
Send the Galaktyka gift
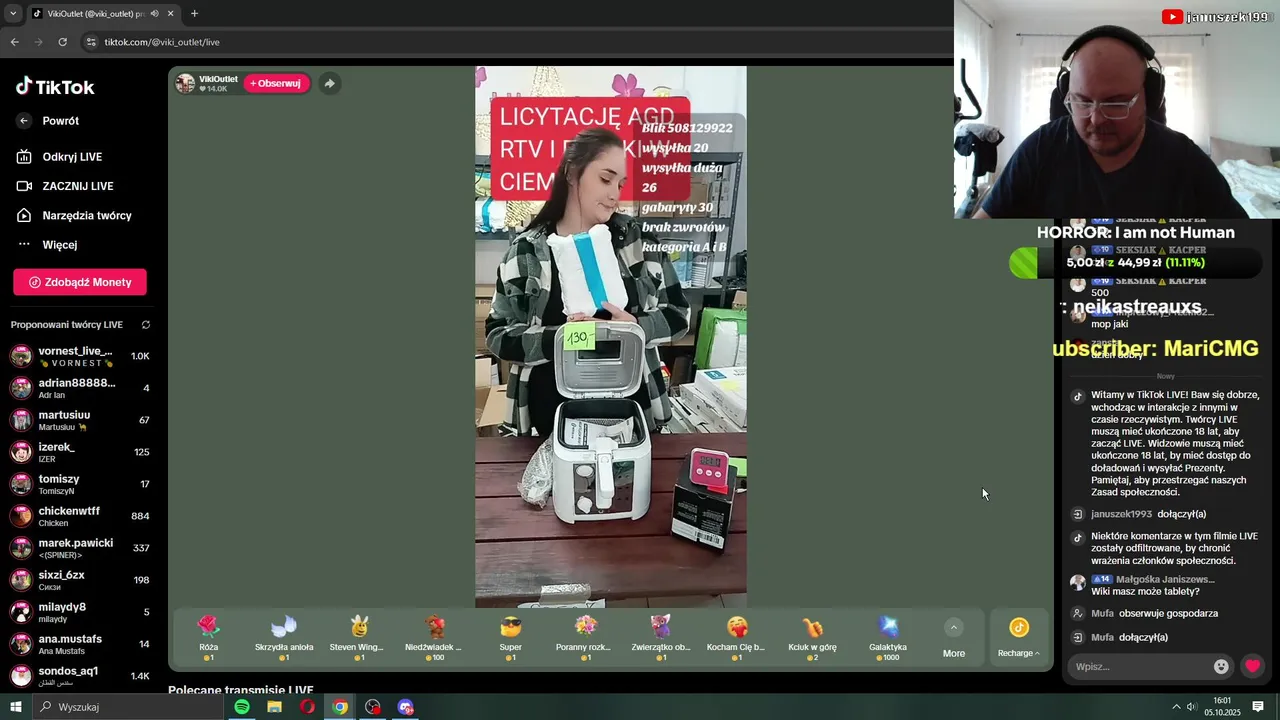click(888, 639)
